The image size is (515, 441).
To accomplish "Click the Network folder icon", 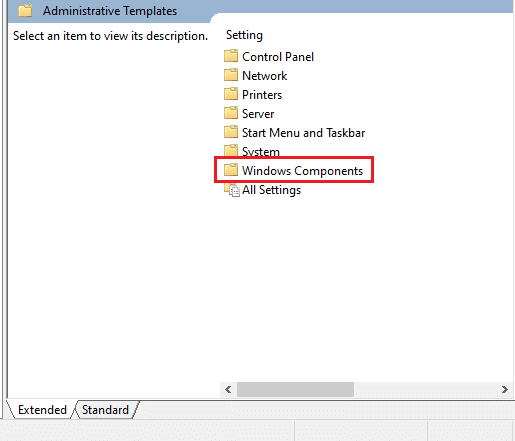I will [231, 75].
